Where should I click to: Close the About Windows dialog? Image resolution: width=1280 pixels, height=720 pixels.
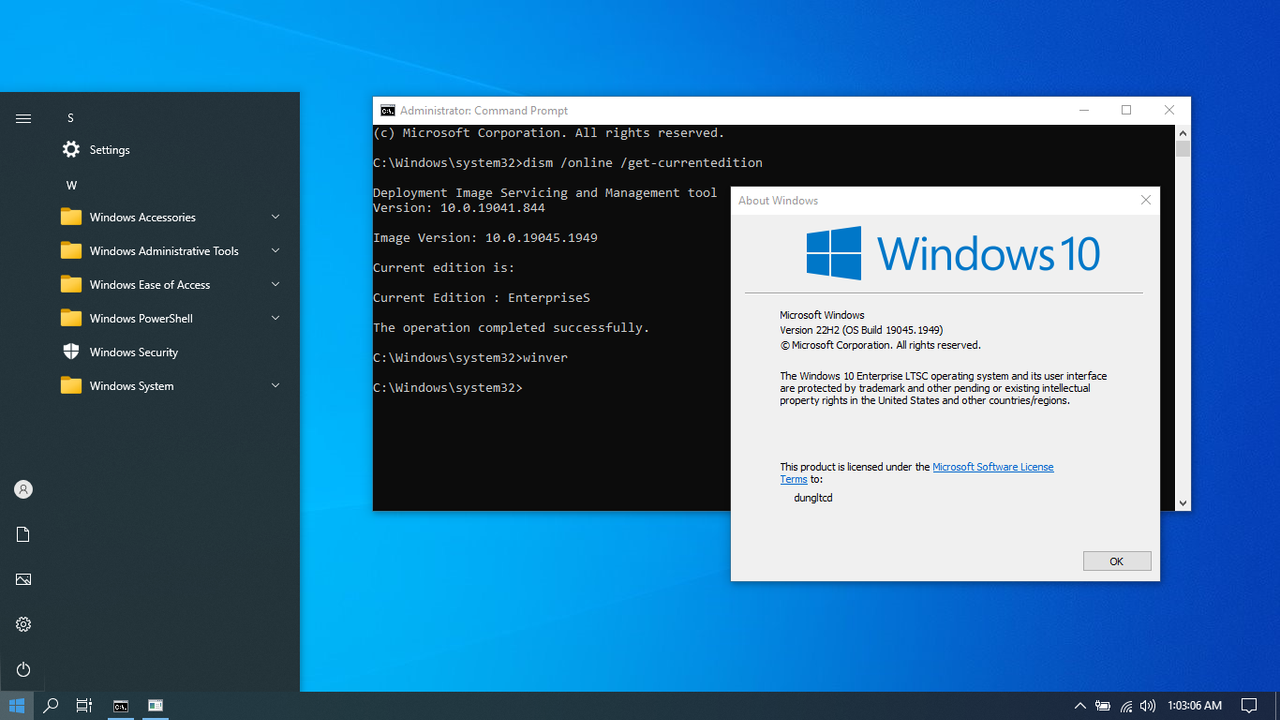pos(1146,200)
